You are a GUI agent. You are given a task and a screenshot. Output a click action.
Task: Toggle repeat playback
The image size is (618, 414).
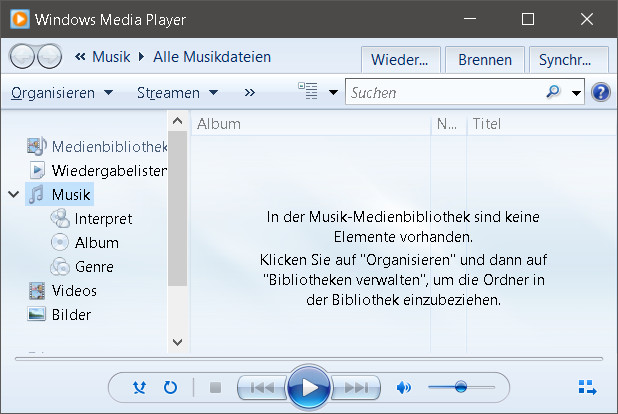point(170,388)
